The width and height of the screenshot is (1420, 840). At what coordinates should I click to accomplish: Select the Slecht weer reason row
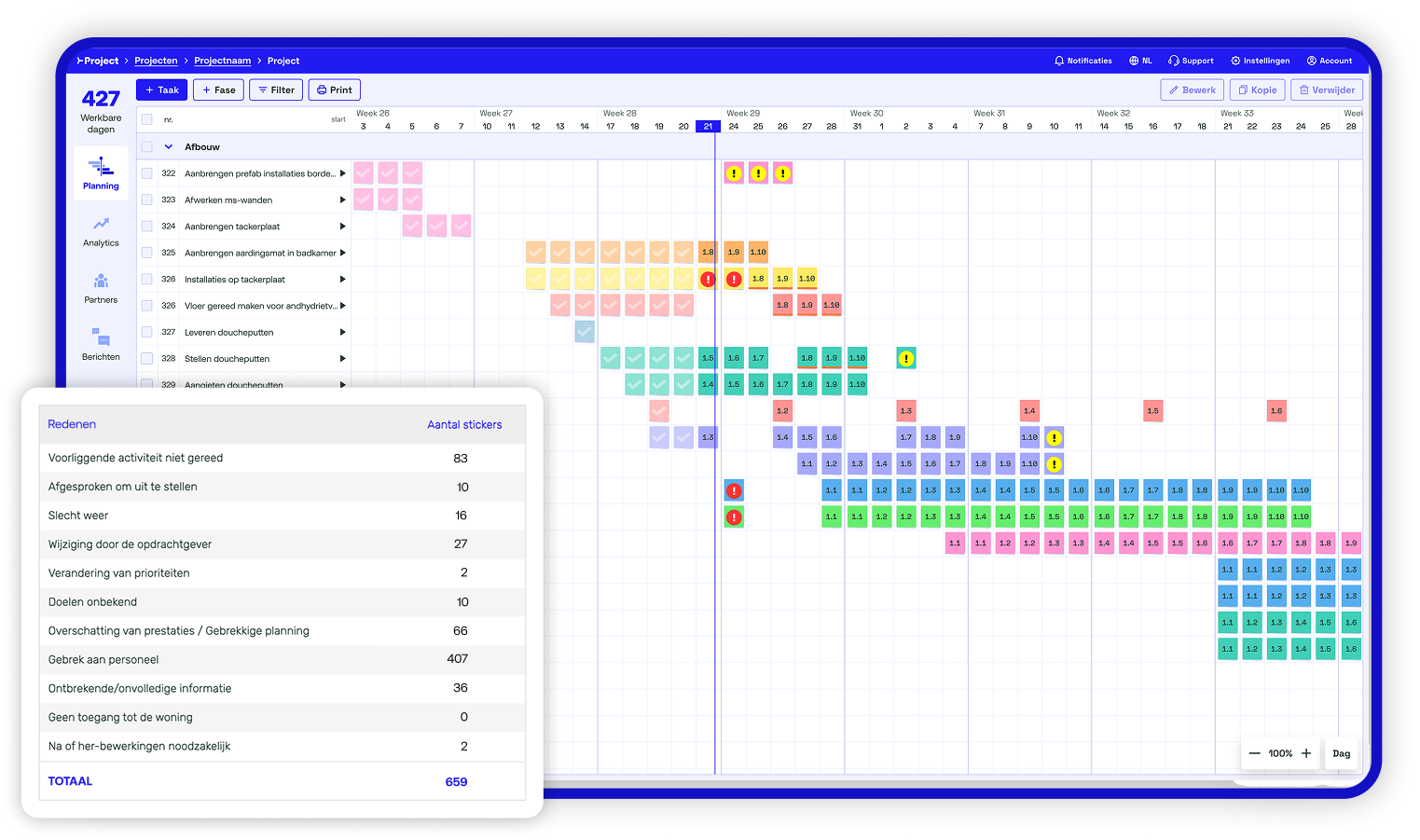point(282,516)
